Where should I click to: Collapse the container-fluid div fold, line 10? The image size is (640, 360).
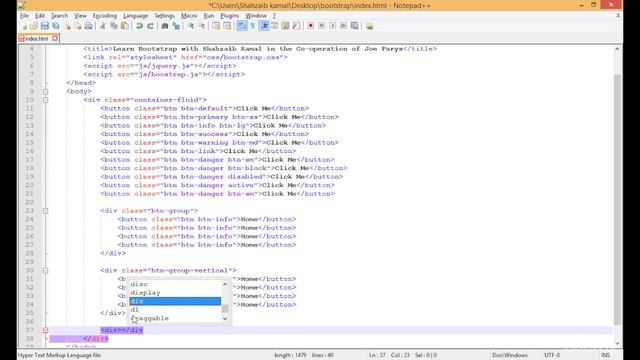point(45,100)
